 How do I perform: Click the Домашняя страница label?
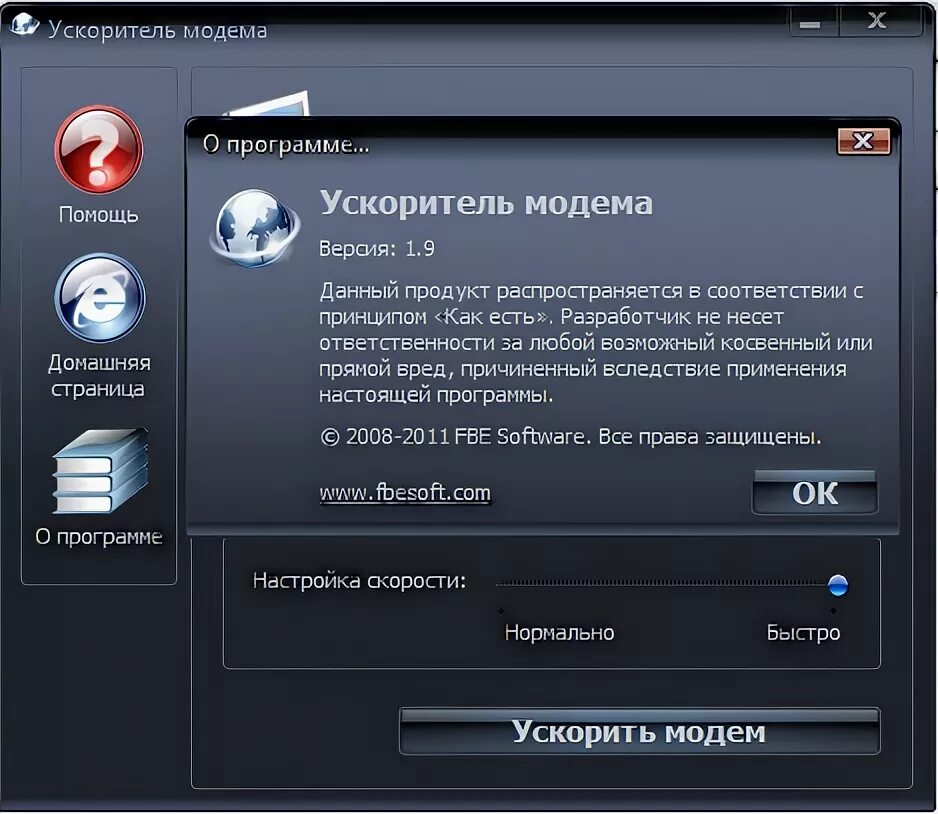tap(99, 376)
